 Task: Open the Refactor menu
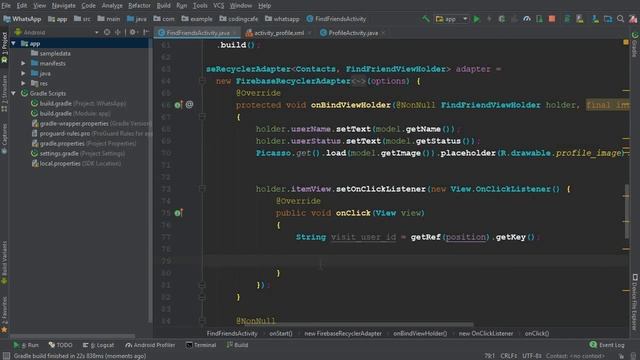pos(139,6)
